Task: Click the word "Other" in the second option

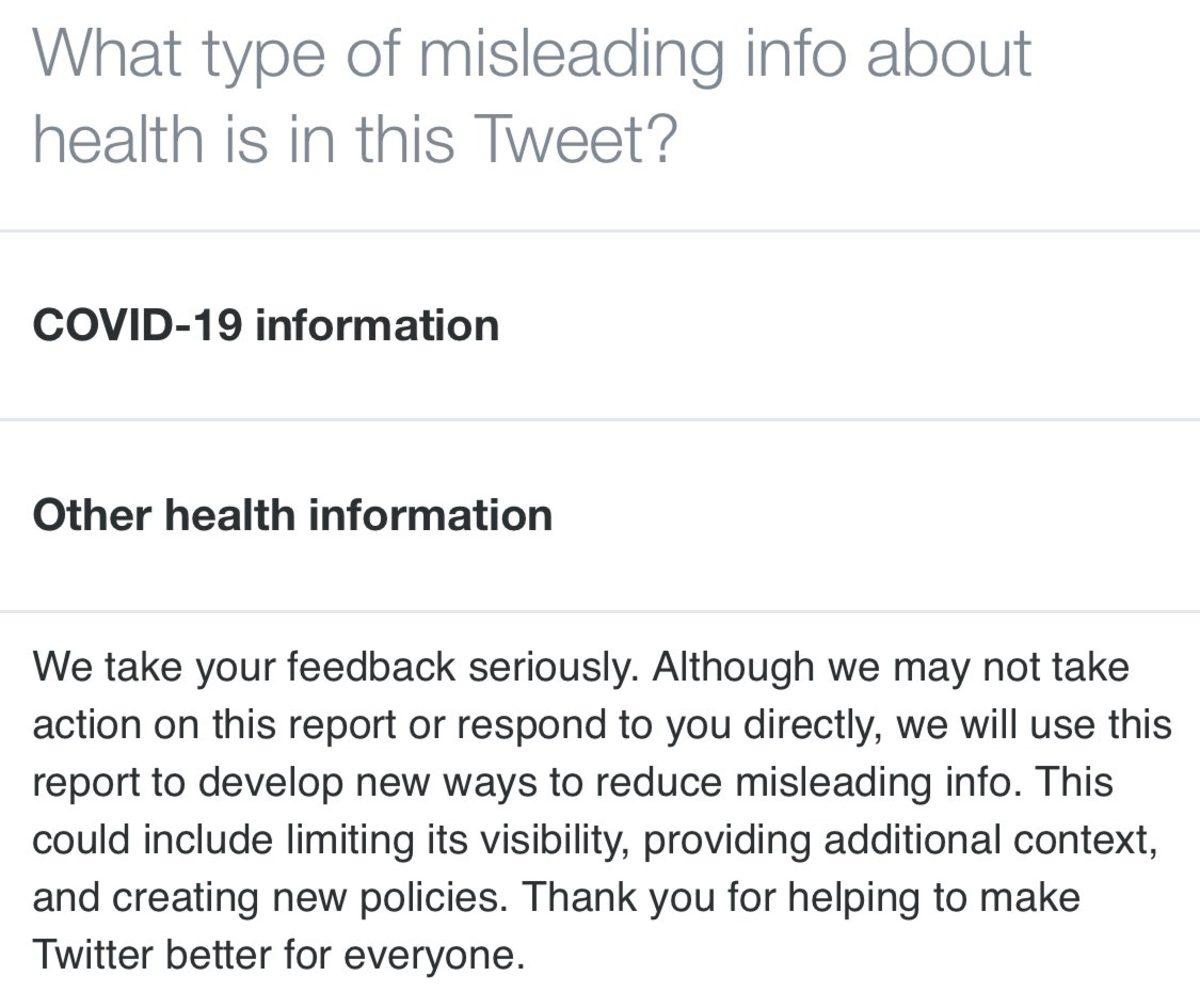Action: tap(91, 516)
